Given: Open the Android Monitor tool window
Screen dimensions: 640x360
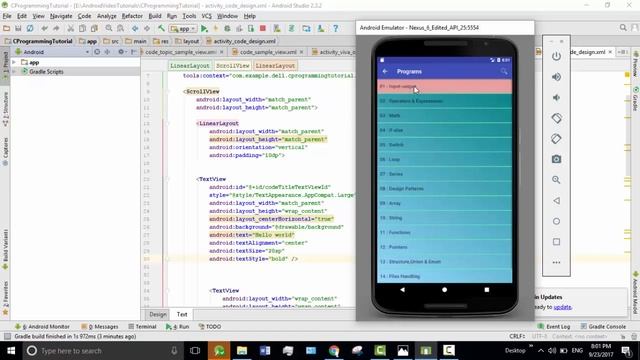Looking at the screenshot, I should pos(42,327).
